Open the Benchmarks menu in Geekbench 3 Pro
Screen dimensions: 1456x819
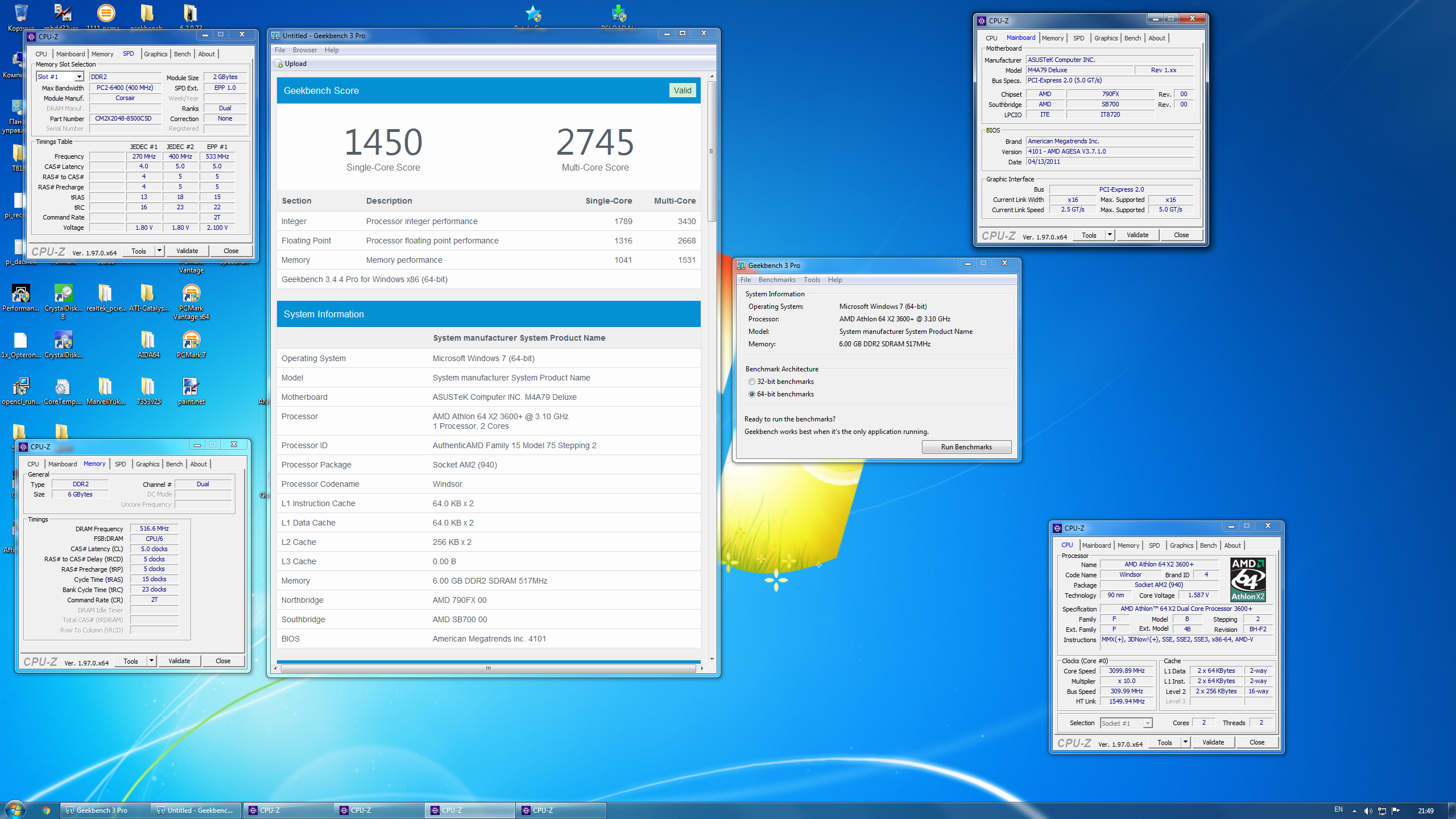tap(776, 280)
